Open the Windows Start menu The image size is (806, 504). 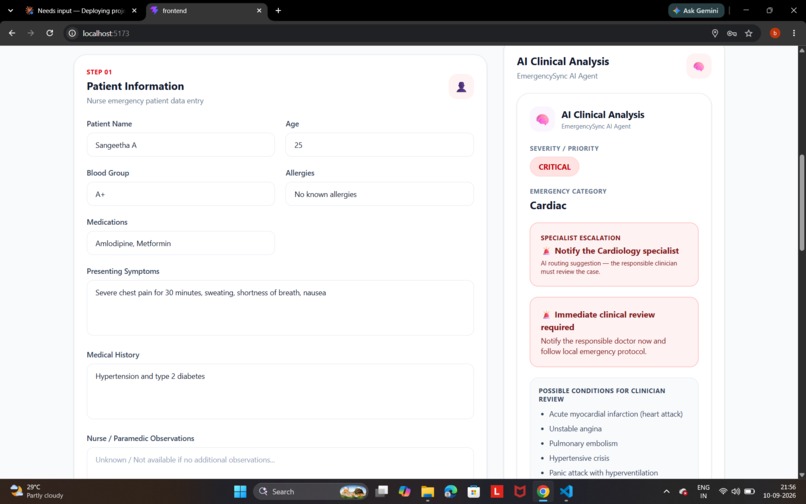coord(240,491)
